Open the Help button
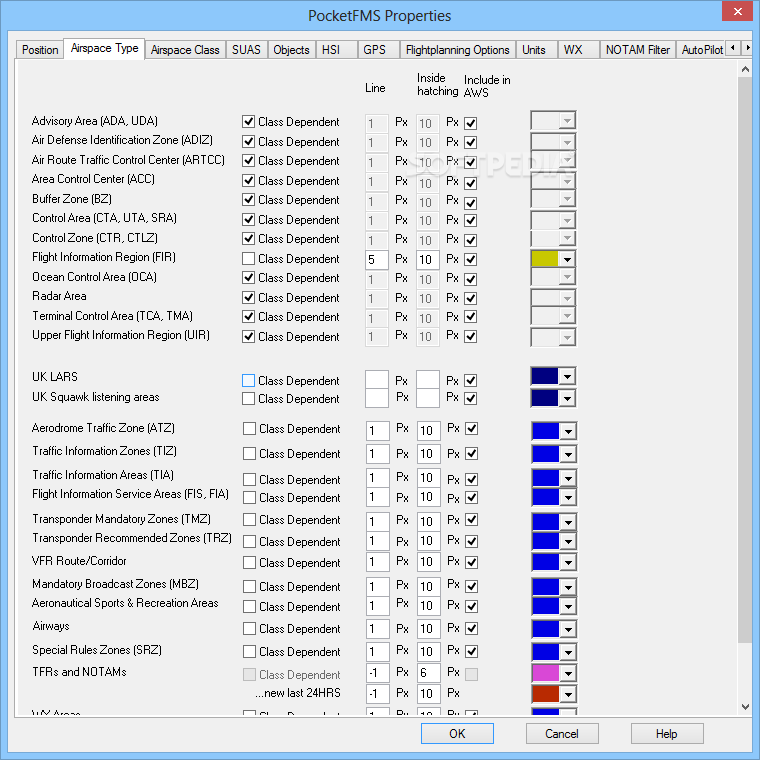Screen dimensions: 760x760 tap(666, 733)
